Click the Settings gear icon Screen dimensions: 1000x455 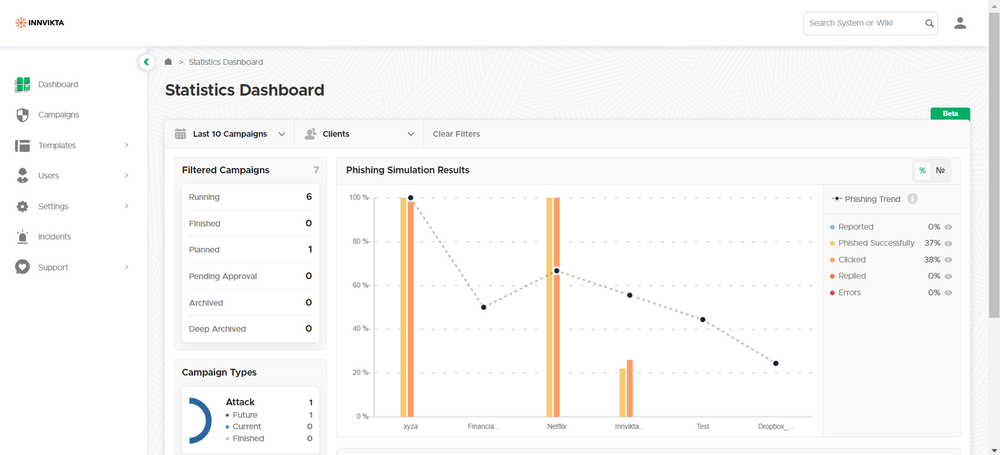coord(22,206)
